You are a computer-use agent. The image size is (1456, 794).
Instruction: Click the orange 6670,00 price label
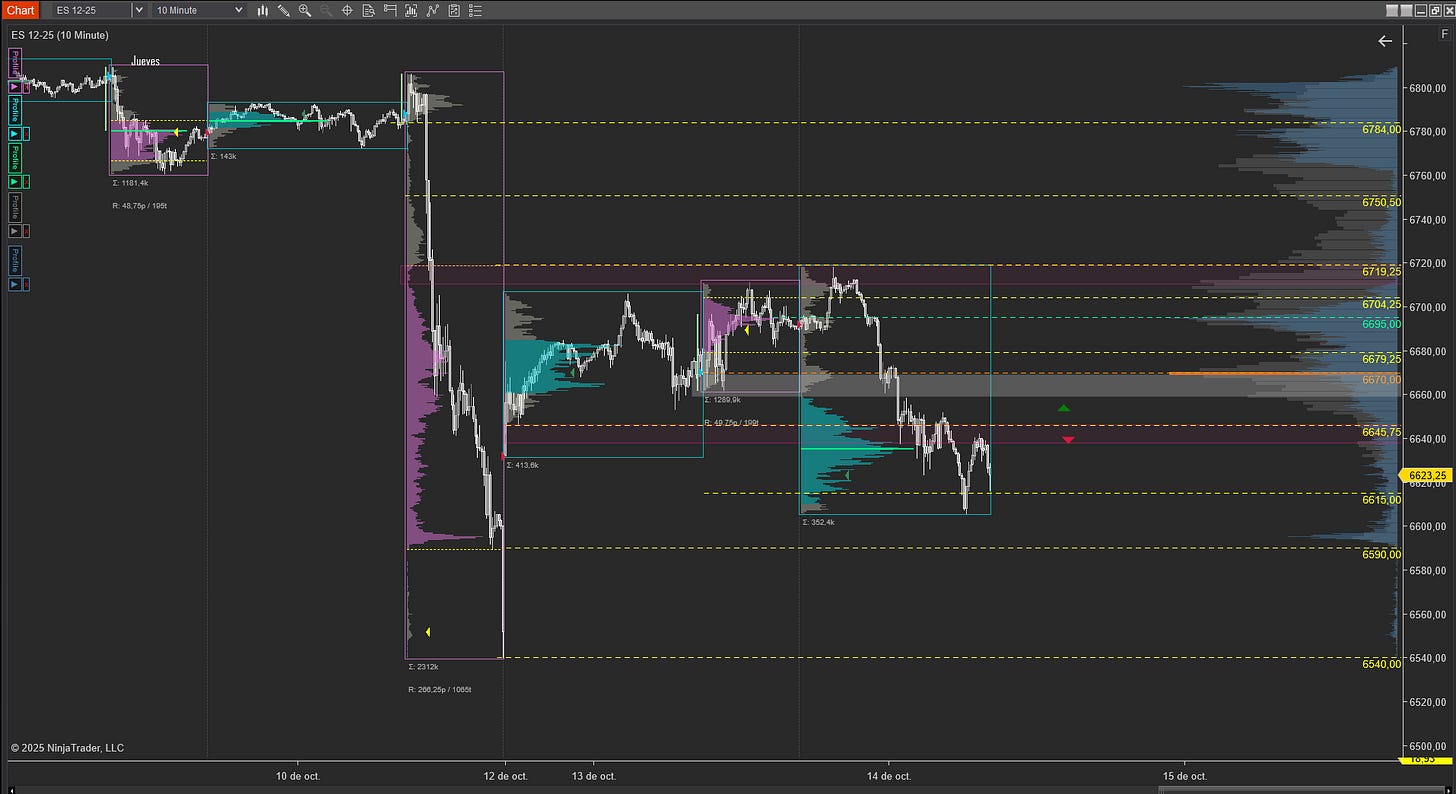pos(1381,380)
